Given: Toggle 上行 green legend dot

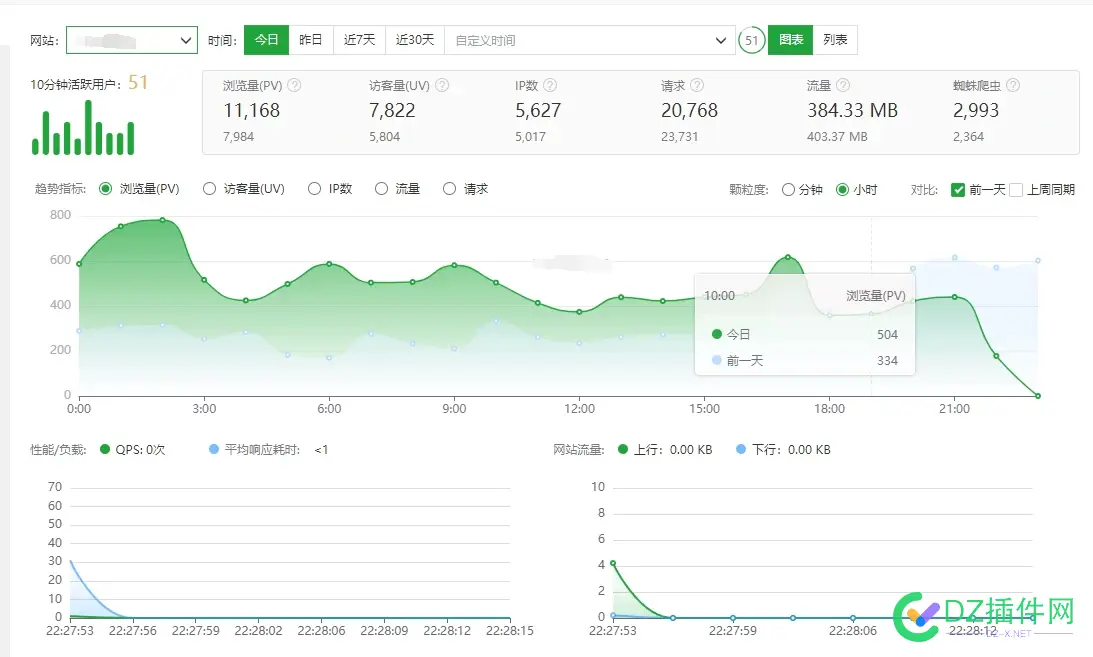Looking at the screenshot, I should pyautogui.click(x=623, y=449).
